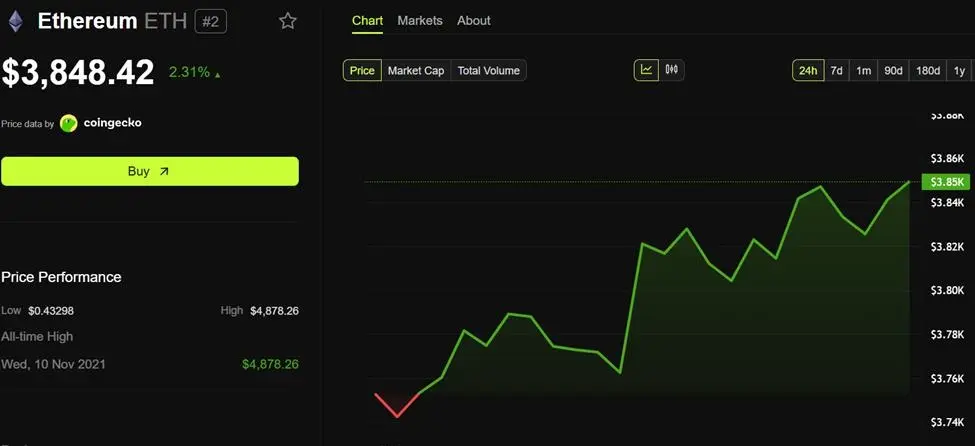Set chart range to 180d
The image size is (975, 446).
point(928,70)
